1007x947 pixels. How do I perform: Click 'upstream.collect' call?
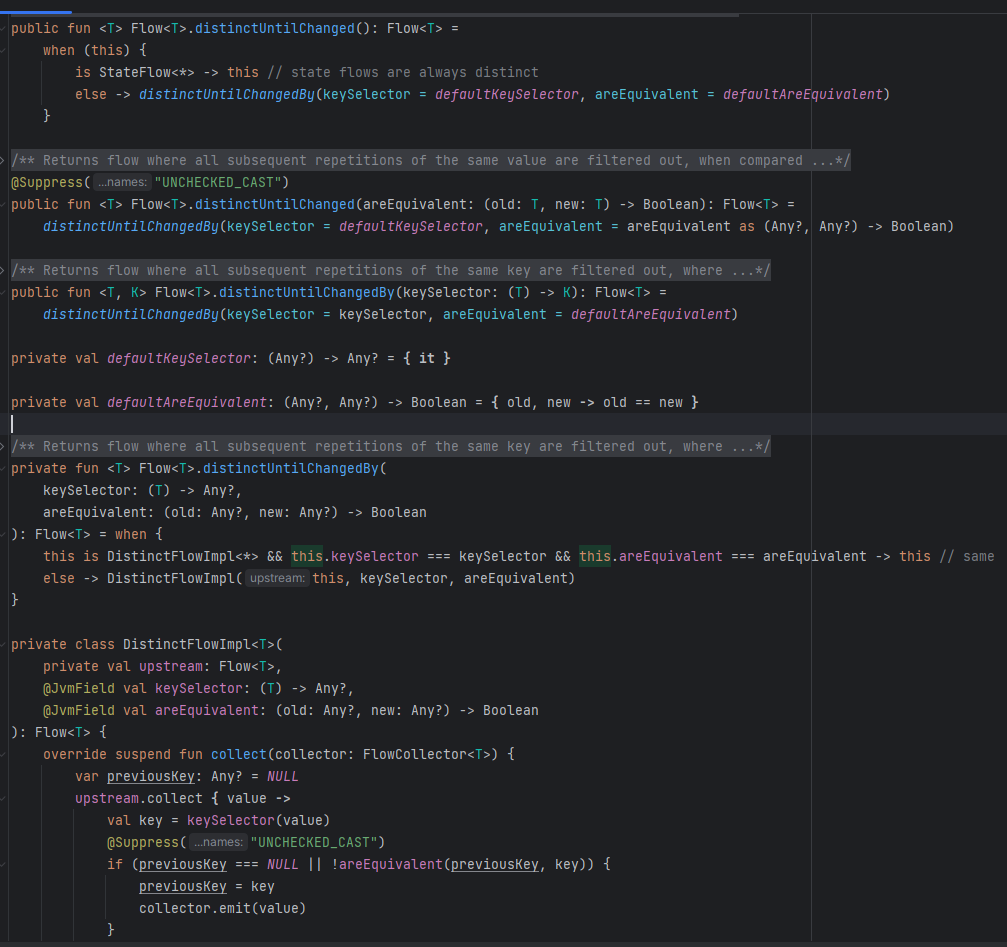(x=139, y=798)
